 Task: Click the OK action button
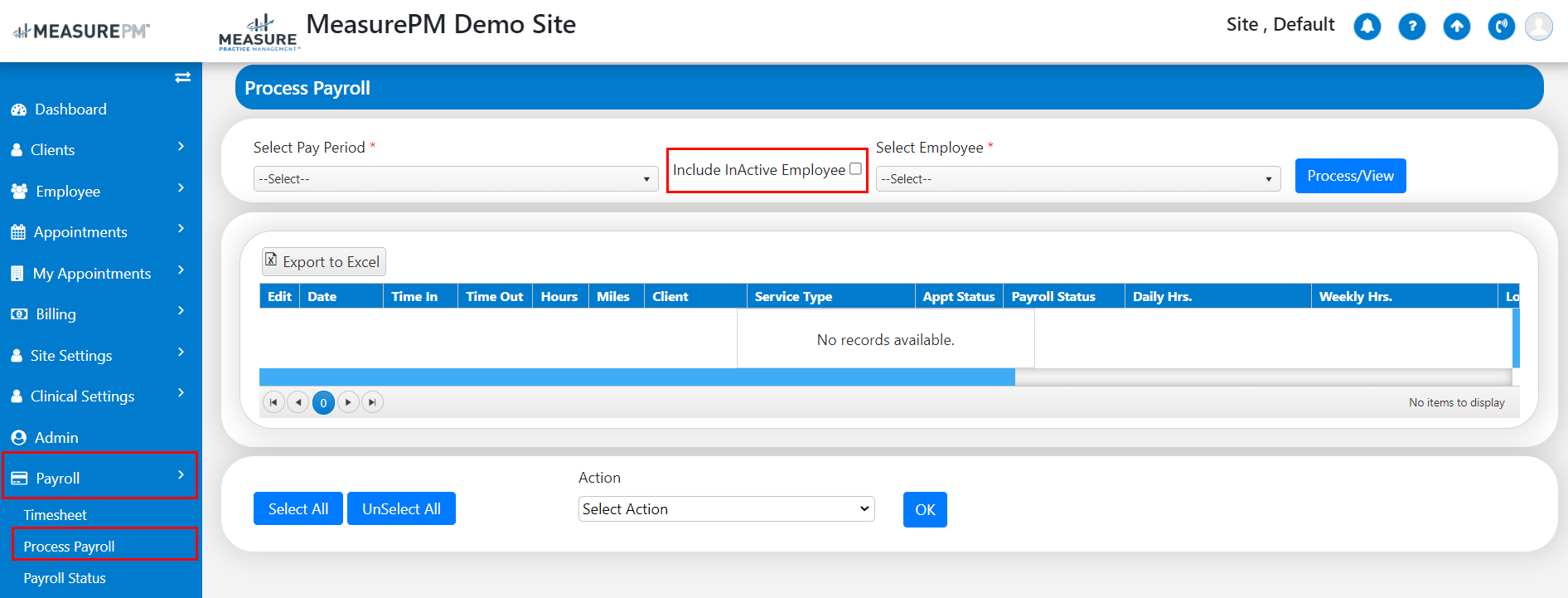[x=925, y=510]
